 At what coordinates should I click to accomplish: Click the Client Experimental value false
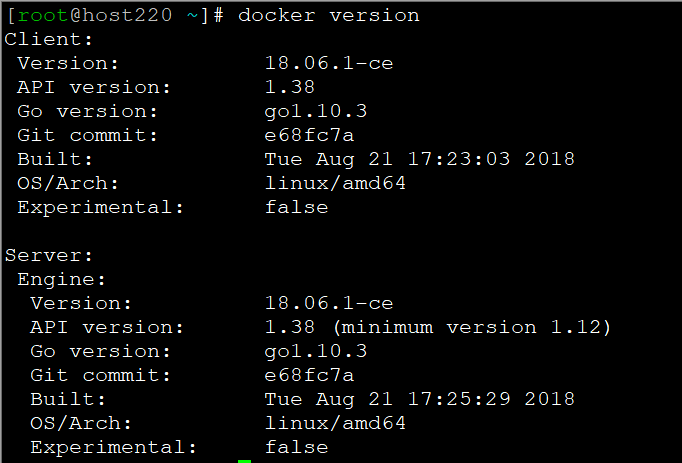(296, 208)
